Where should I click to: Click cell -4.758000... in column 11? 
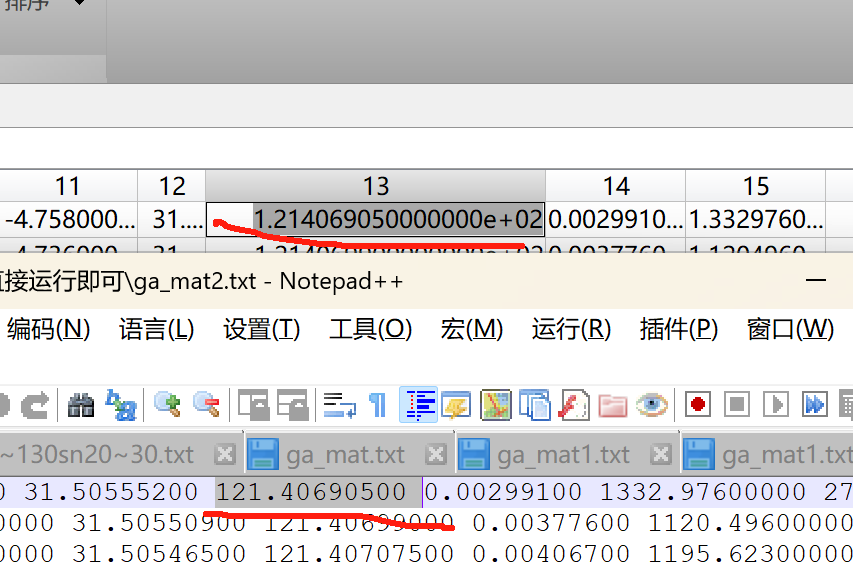click(69, 219)
